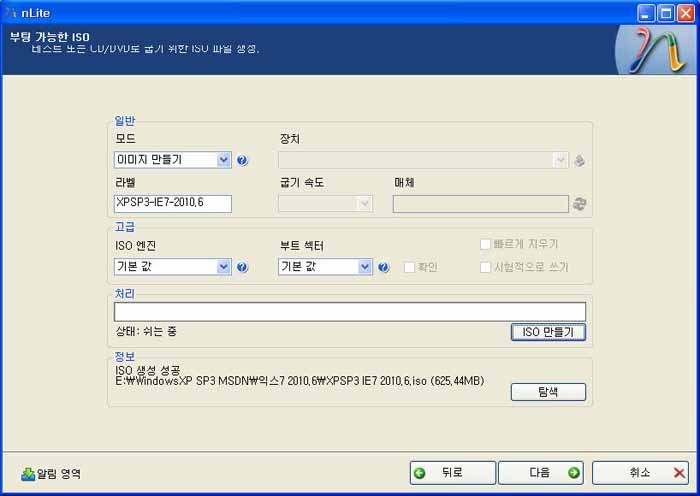Click the 알림 영역 tray icon
The image size is (700, 496).
(28, 474)
